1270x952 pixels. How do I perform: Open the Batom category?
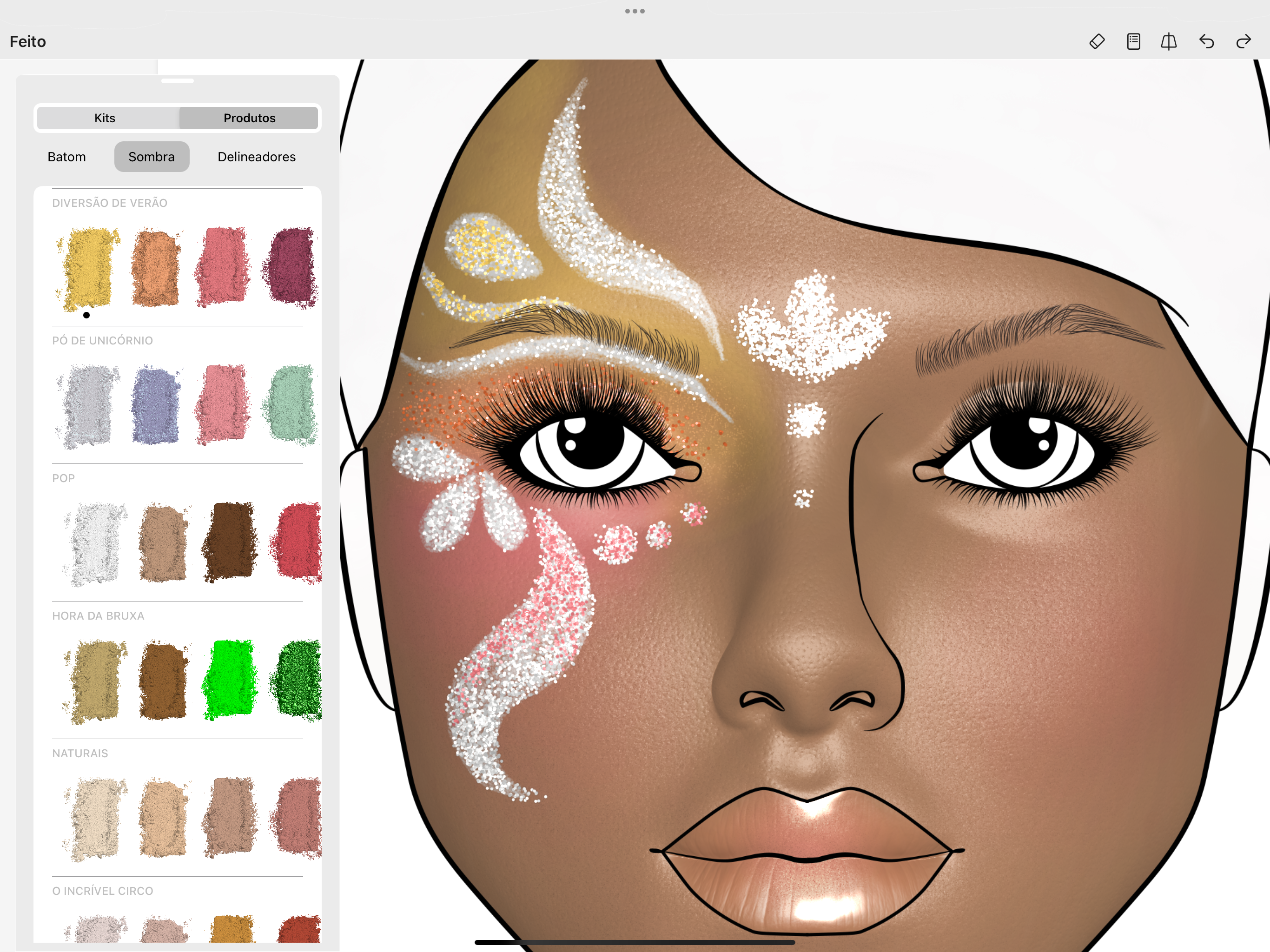pyautogui.click(x=66, y=157)
